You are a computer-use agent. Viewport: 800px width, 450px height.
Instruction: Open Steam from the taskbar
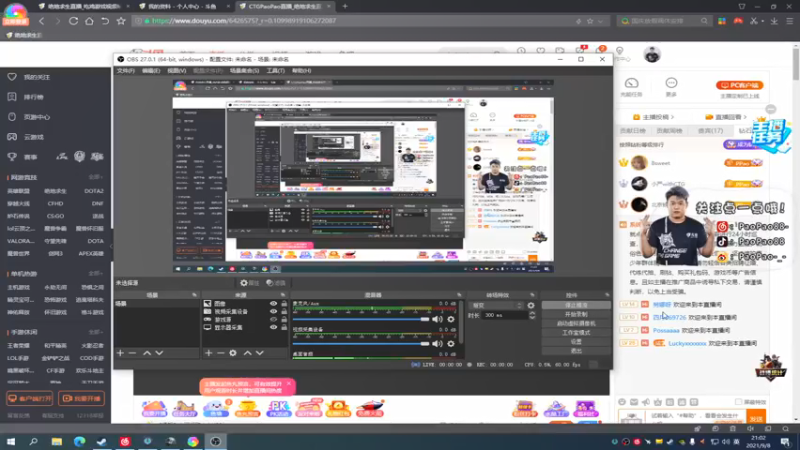(102, 441)
